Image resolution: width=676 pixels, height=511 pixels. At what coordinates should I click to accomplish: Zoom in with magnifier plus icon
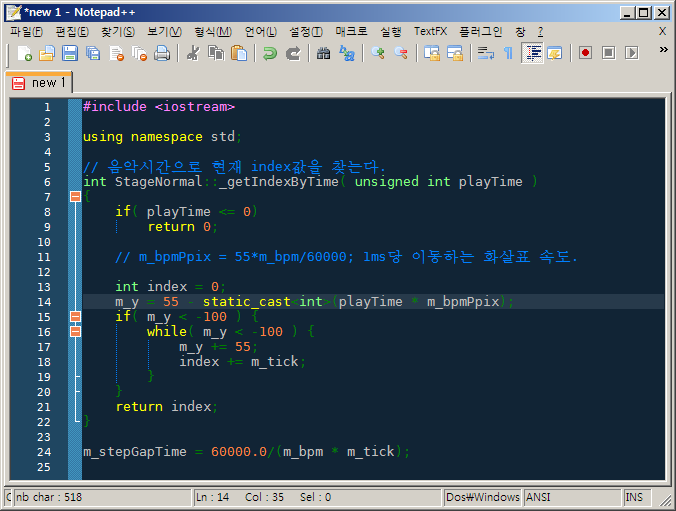click(378, 53)
